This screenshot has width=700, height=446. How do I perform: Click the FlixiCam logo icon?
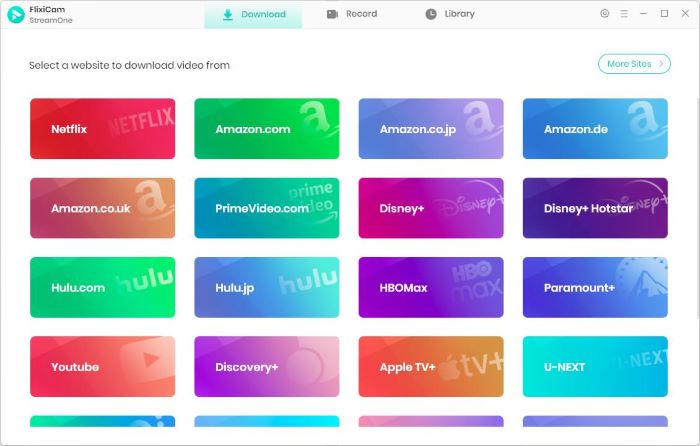click(16, 15)
